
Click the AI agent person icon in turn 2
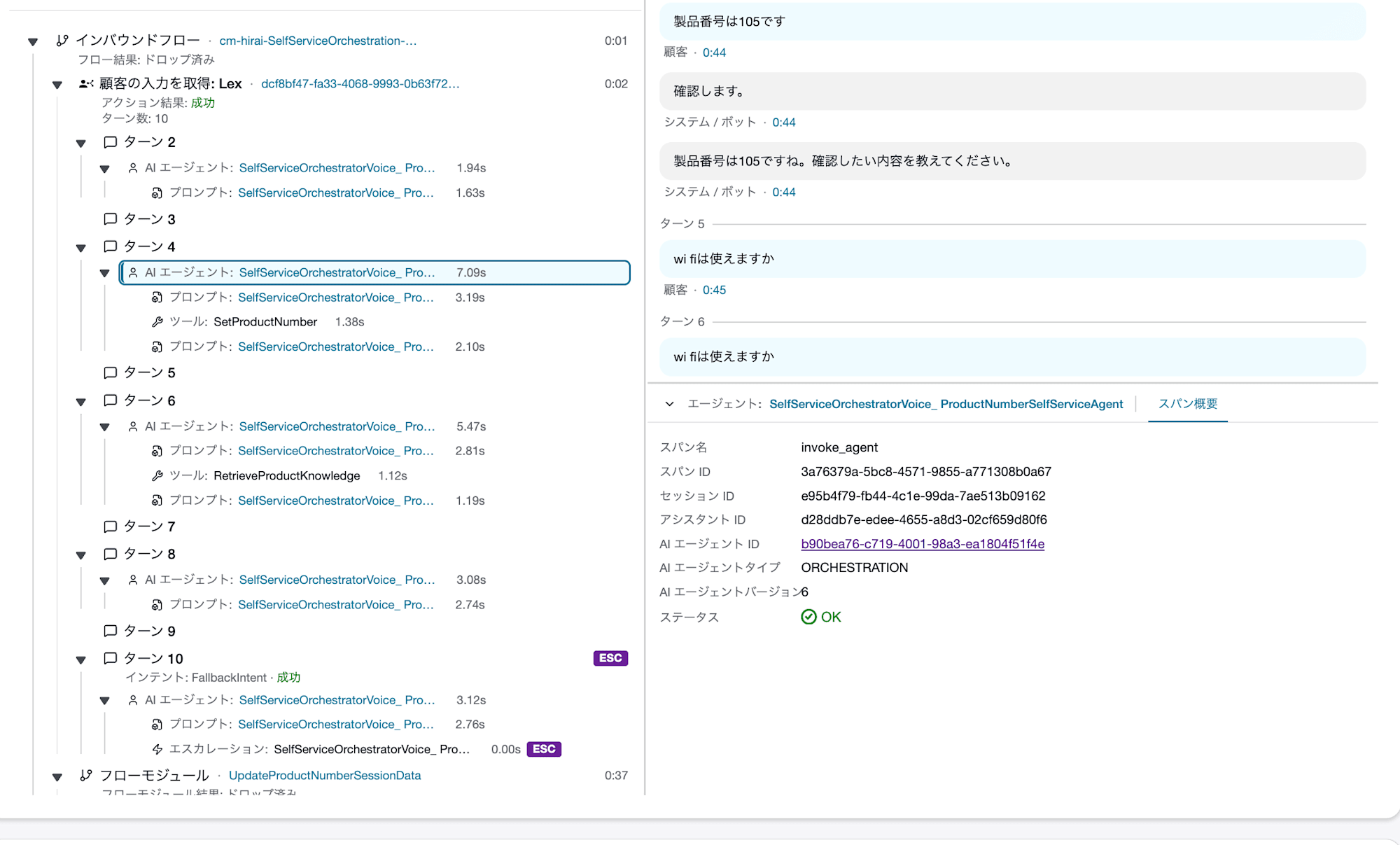click(x=133, y=168)
